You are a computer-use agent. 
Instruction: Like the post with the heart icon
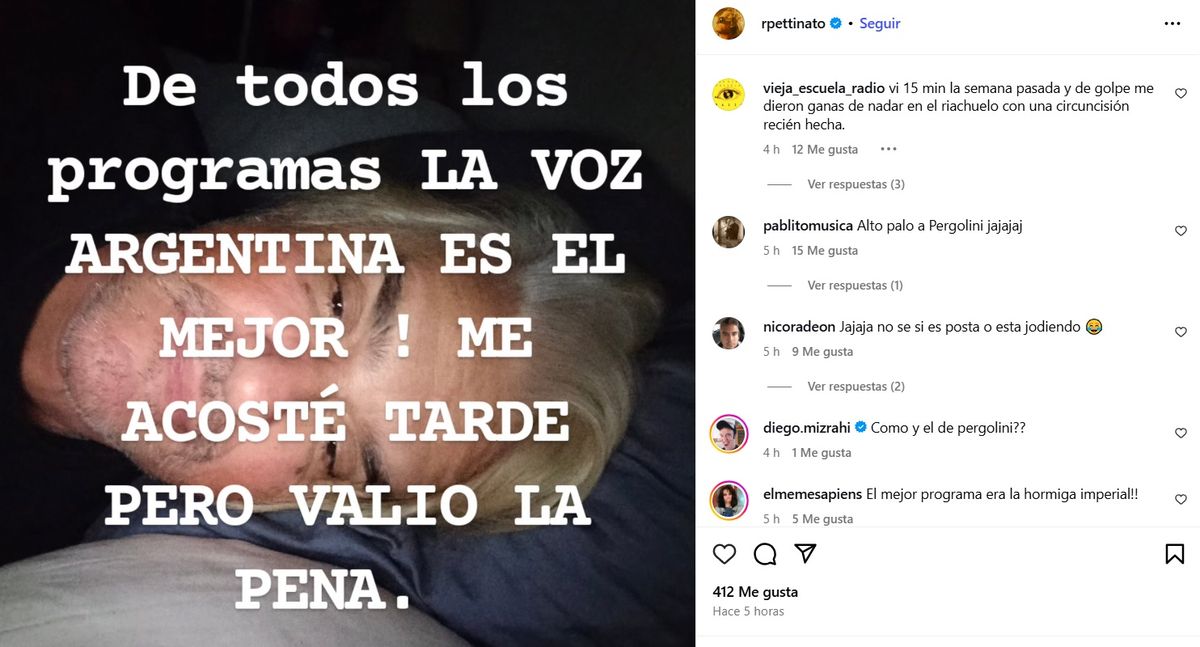coord(724,554)
